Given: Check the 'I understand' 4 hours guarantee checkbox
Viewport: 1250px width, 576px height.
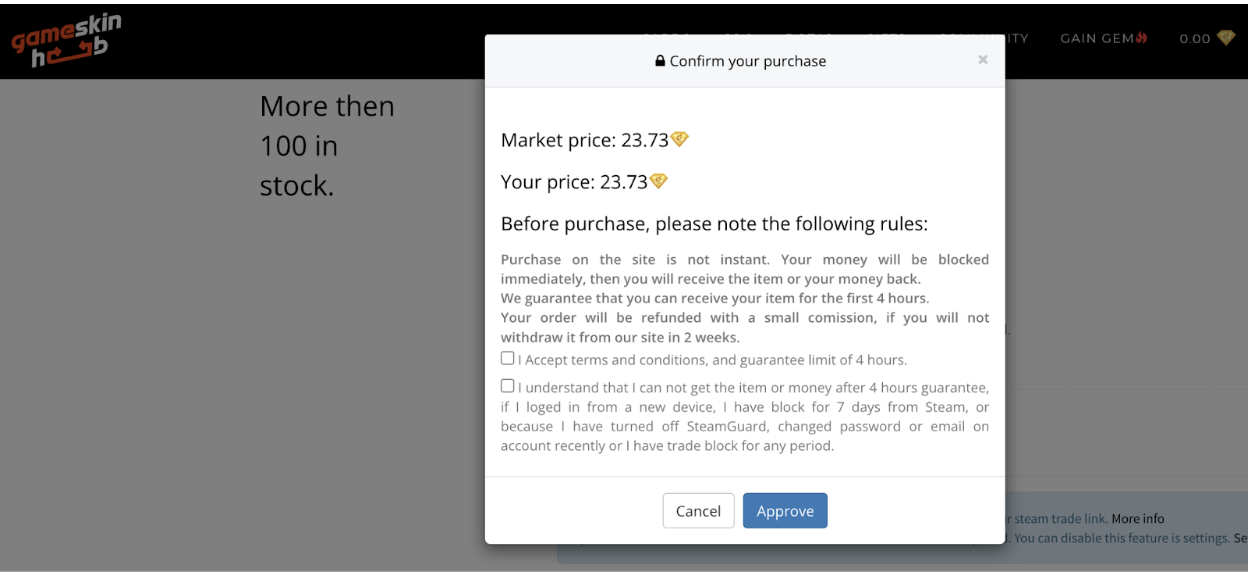Looking at the screenshot, I should (x=508, y=386).
